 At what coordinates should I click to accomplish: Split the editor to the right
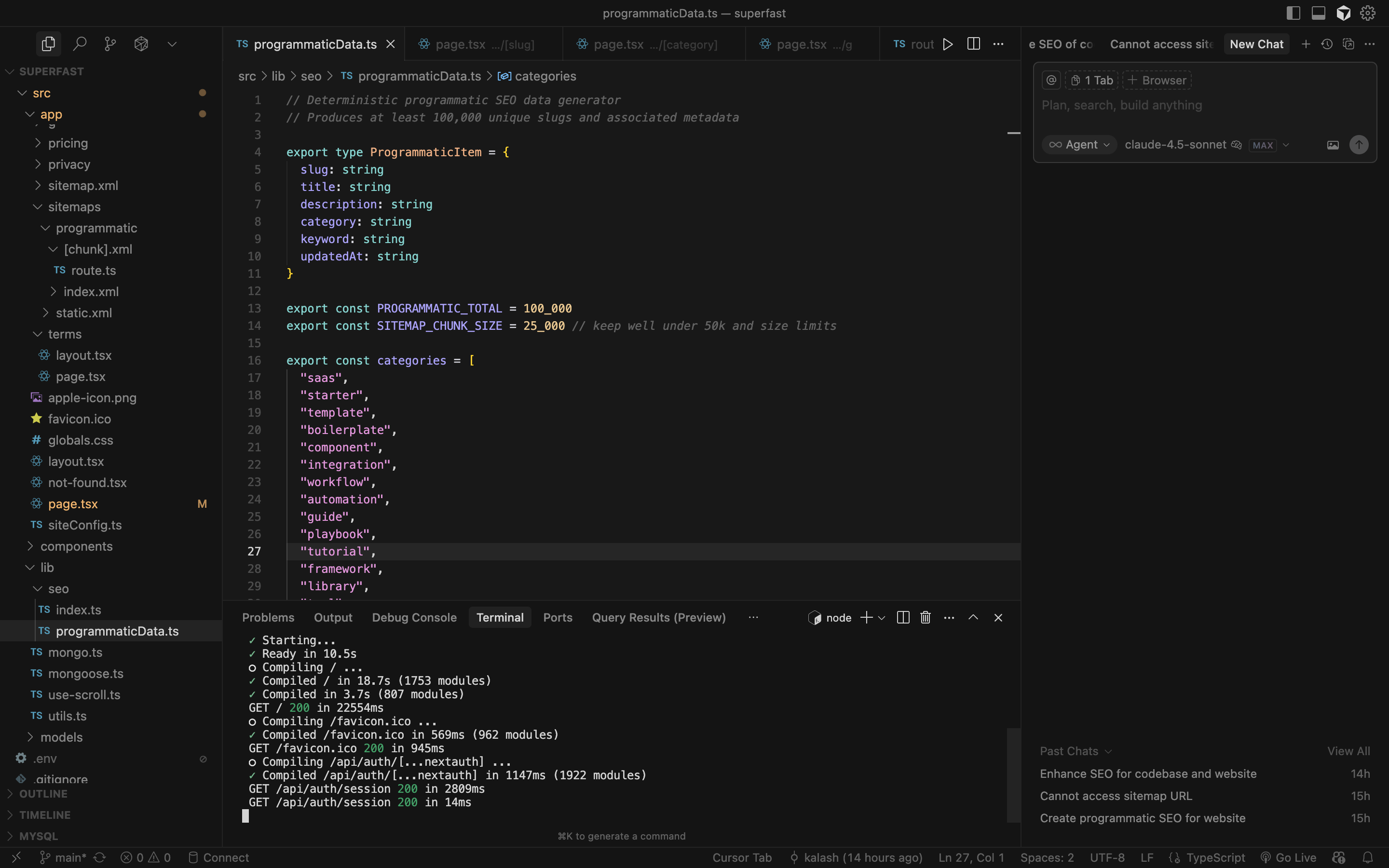point(973,44)
